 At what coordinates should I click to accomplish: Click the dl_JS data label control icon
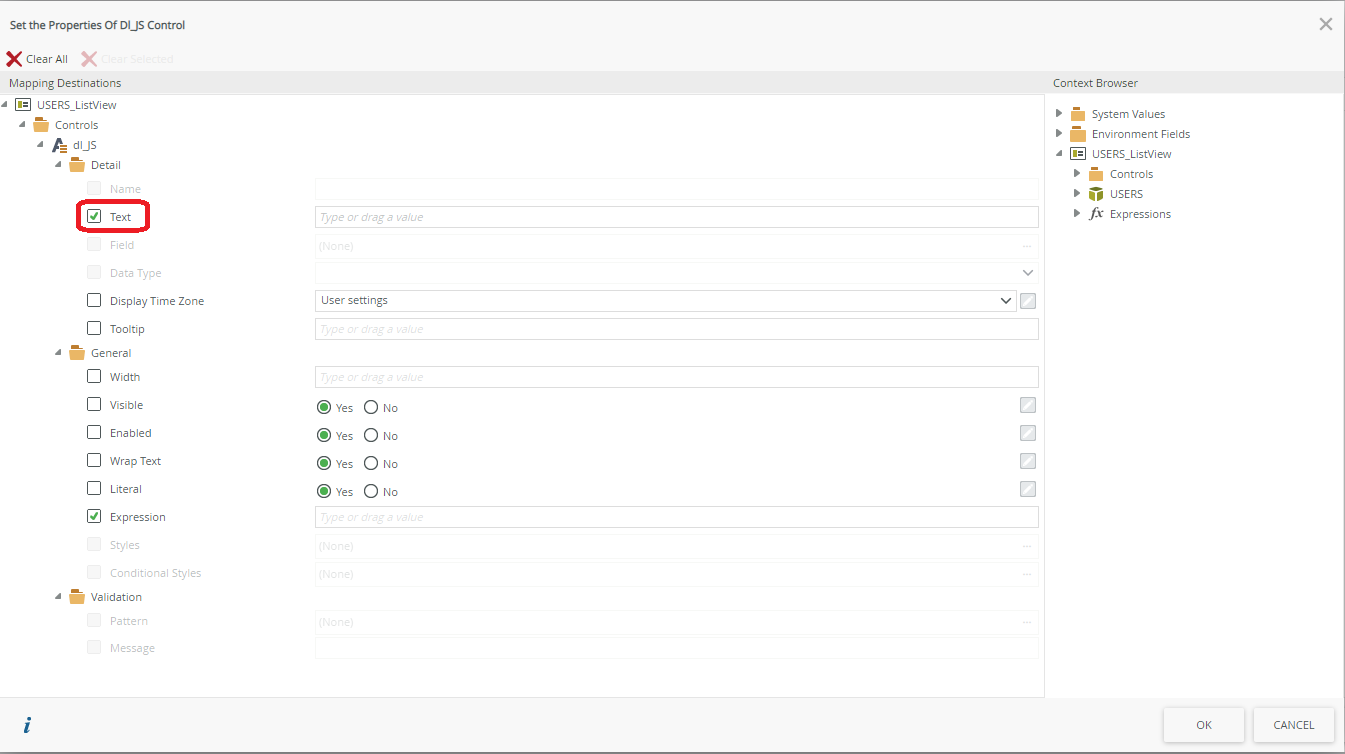click(x=60, y=145)
